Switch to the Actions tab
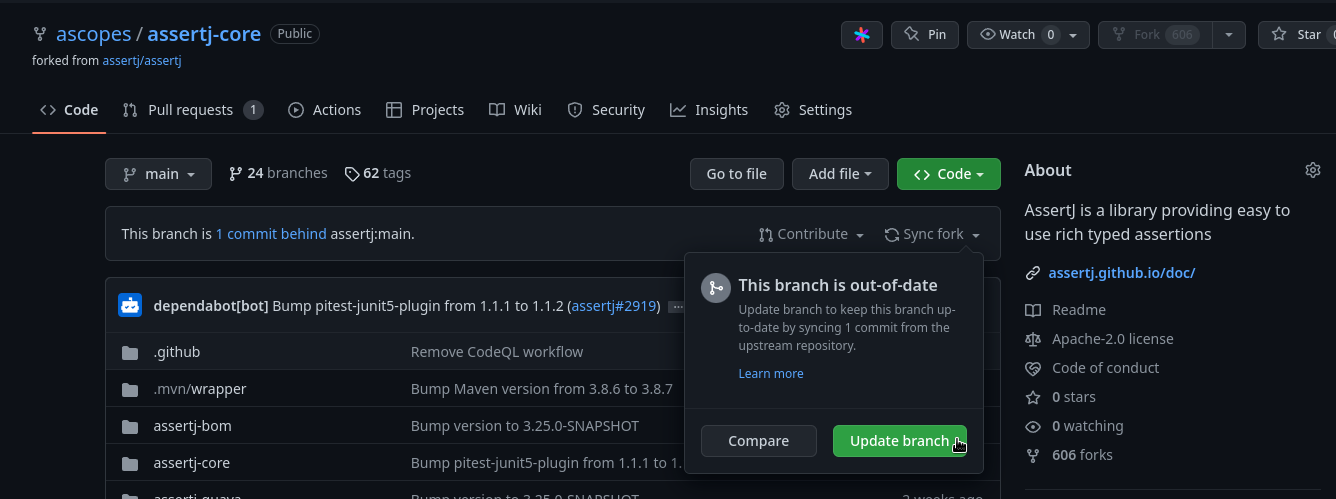 tap(325, 110)
